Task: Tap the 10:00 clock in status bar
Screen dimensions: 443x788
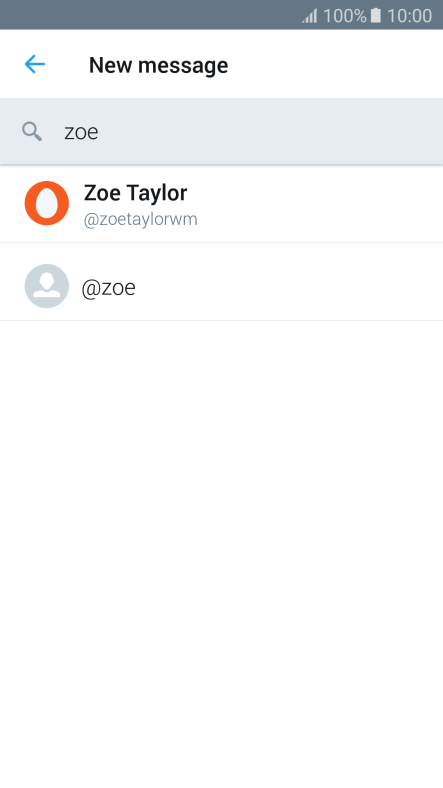Action: pos(409,16)
